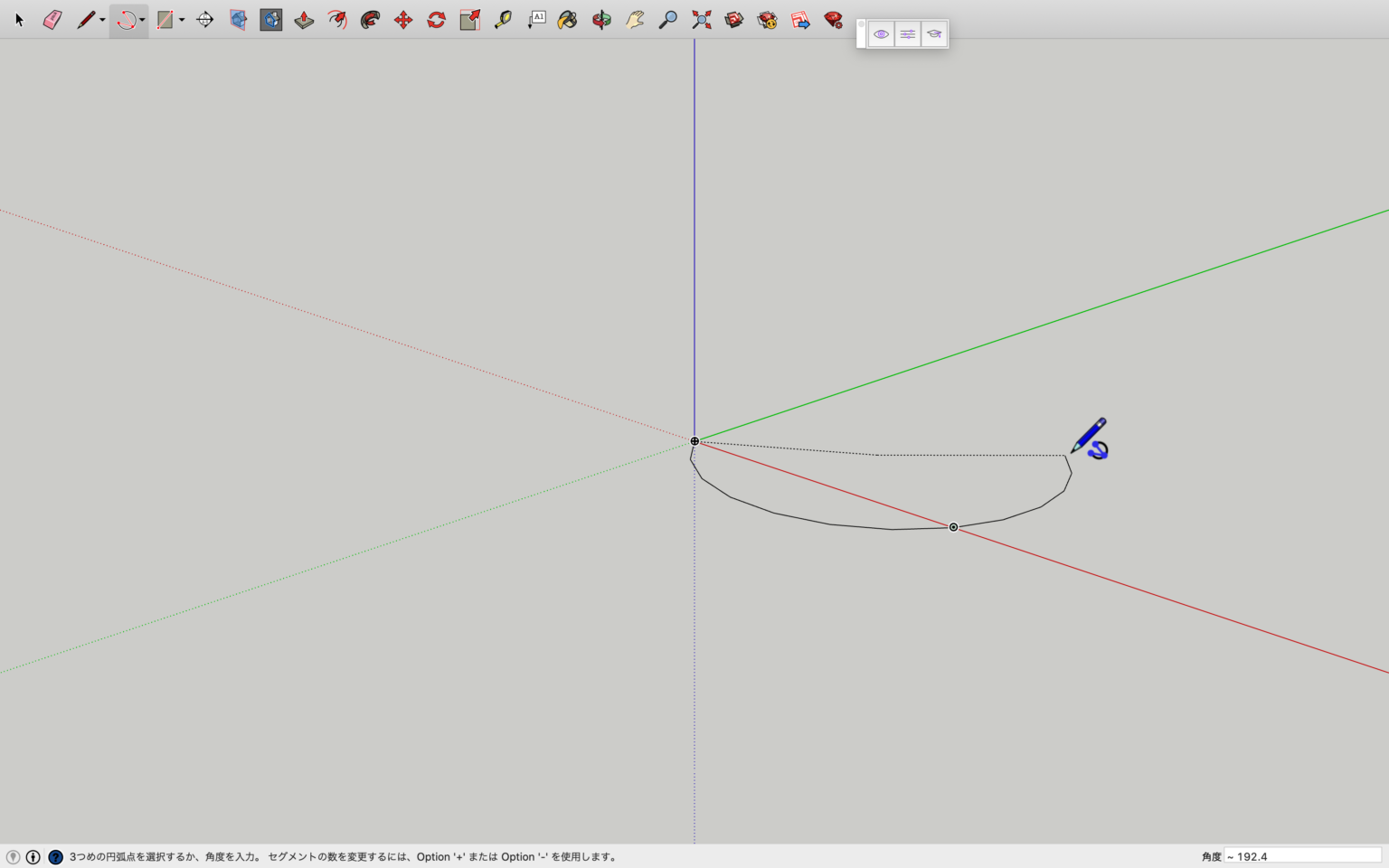This screenshot has height=868, width=1389.
Task: Click the Zoom Extents icon
Action: (x=701, y=20)
